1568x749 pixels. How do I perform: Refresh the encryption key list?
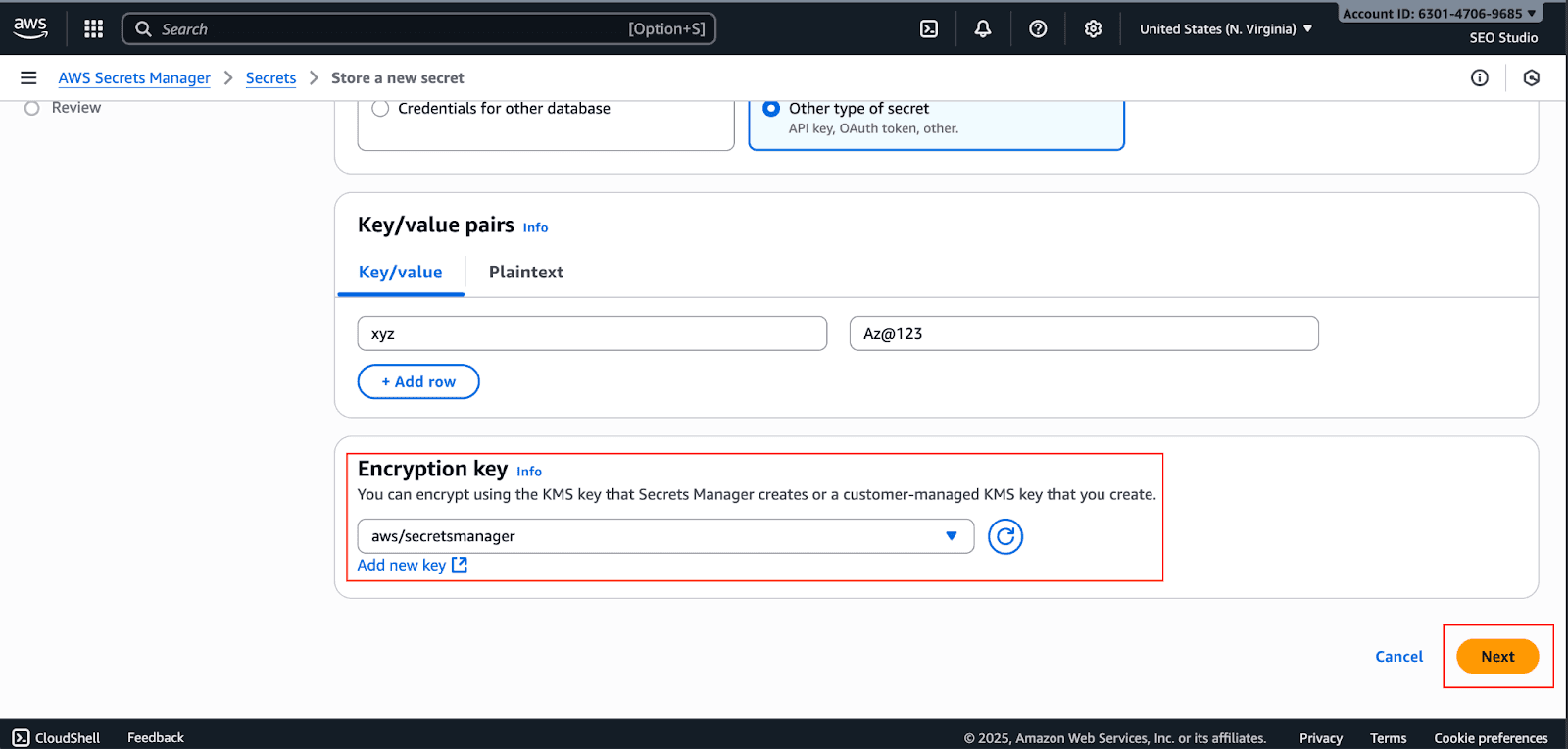[1005, 536]
